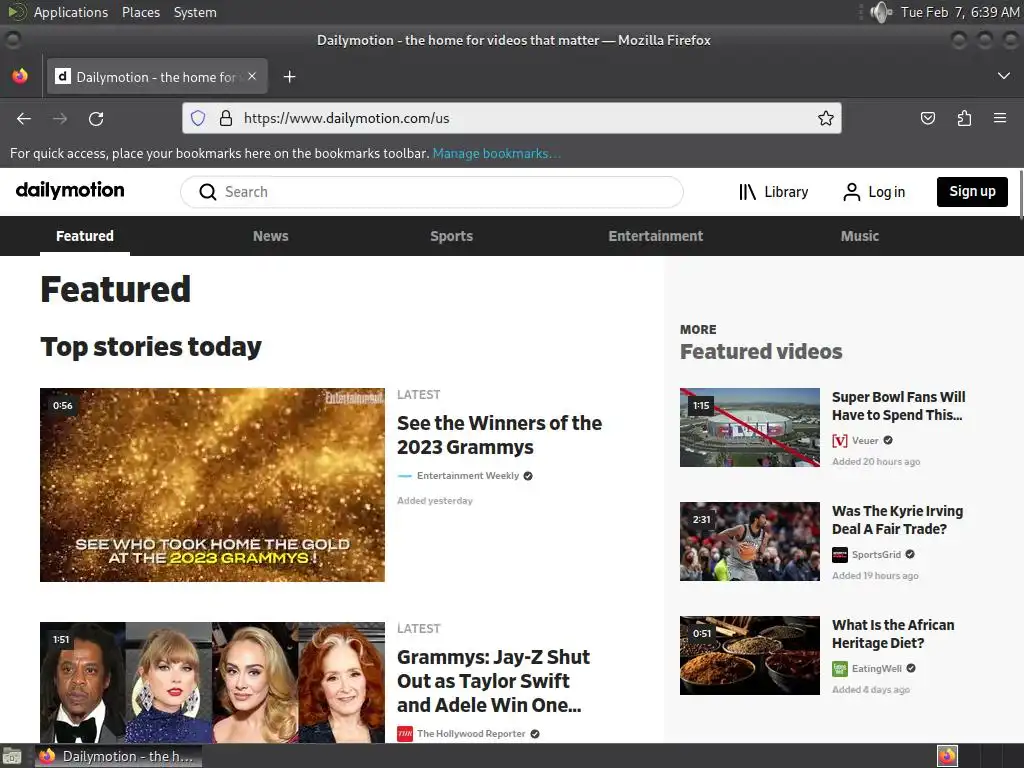Close the Dailymotion tab
The width and height of the screenshot is (1024, 768).
coord(252,76)
